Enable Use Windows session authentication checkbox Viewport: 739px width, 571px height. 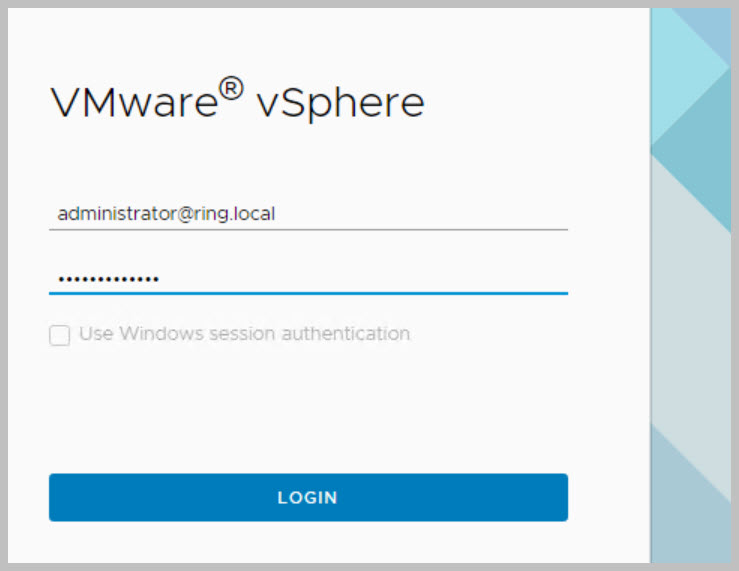tap(60, 335)
